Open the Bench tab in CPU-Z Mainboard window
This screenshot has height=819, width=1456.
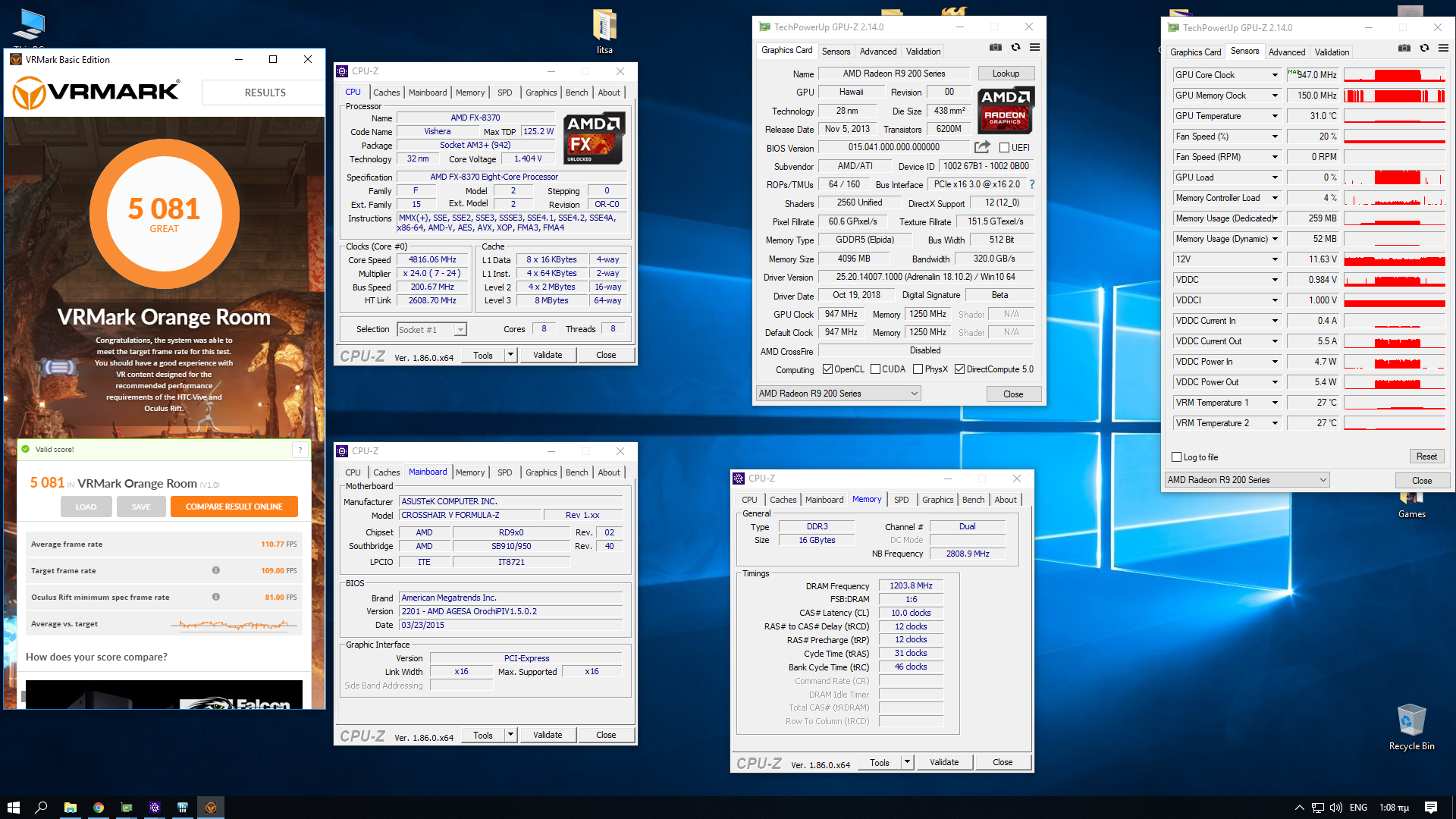[576, 472]
